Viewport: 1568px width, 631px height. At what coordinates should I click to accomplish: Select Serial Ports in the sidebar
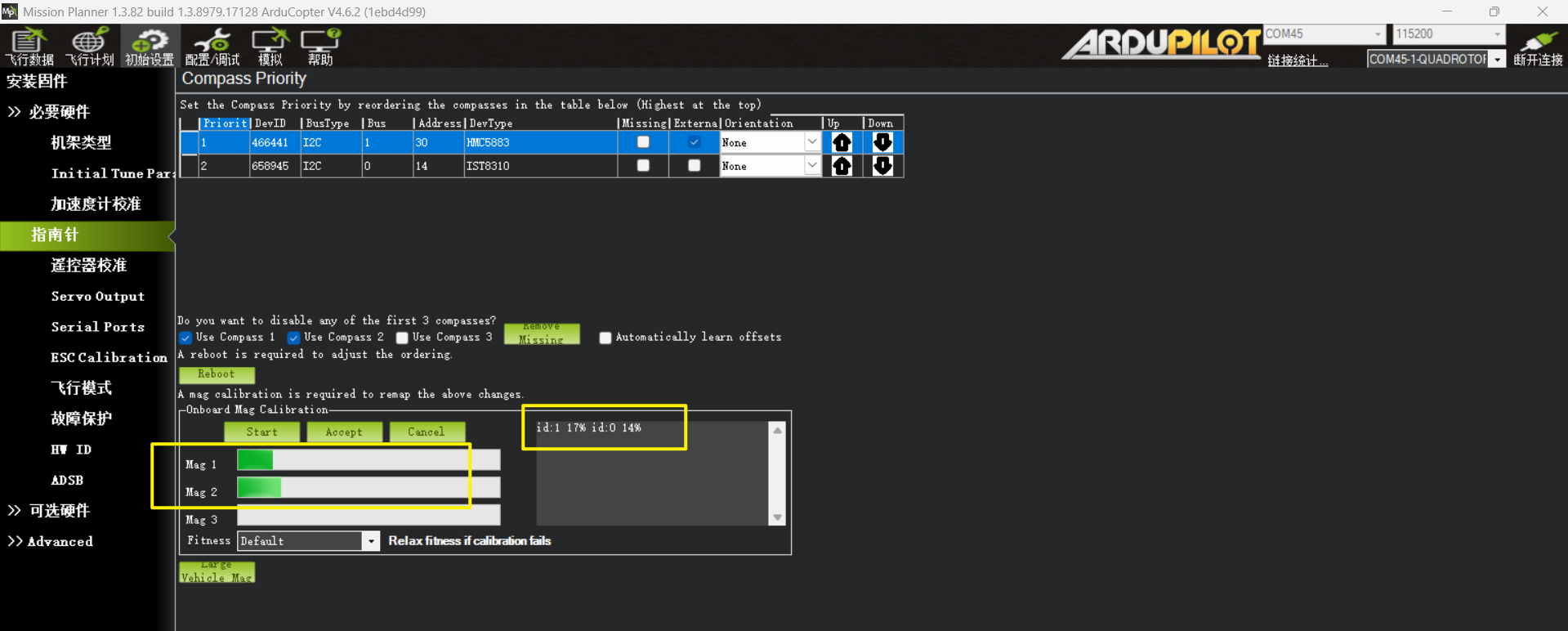pyautogui.click(x=97, y=327)
